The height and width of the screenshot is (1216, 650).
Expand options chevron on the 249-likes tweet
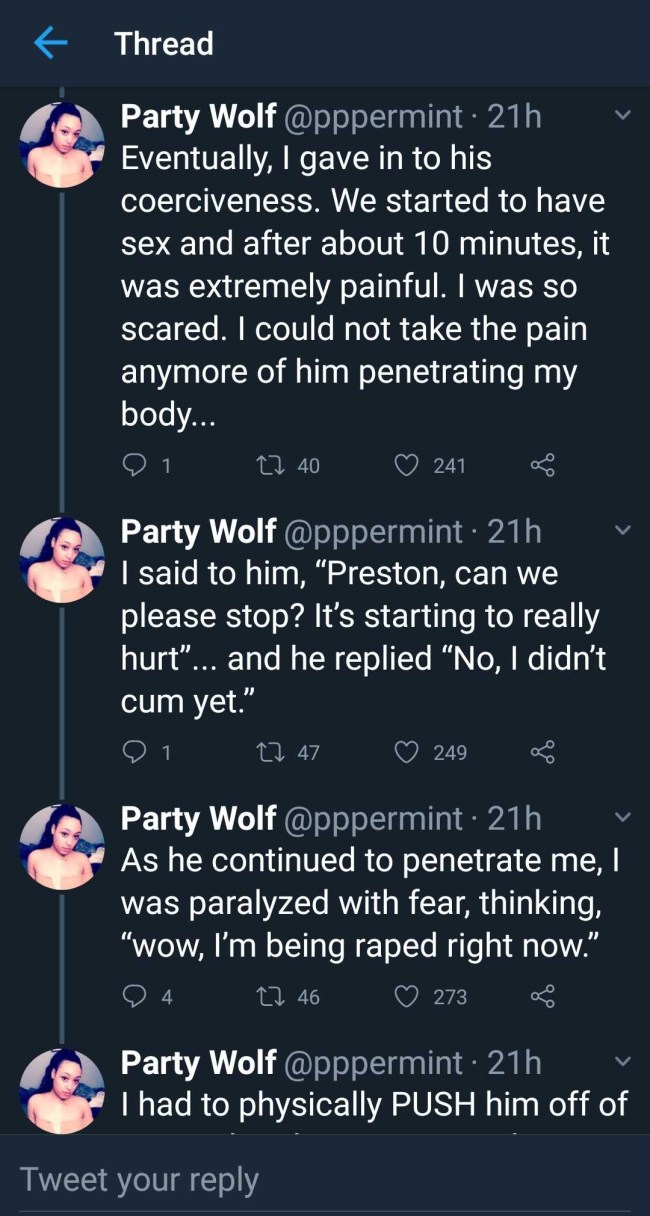pyautogui.click(x=621, y=530)
